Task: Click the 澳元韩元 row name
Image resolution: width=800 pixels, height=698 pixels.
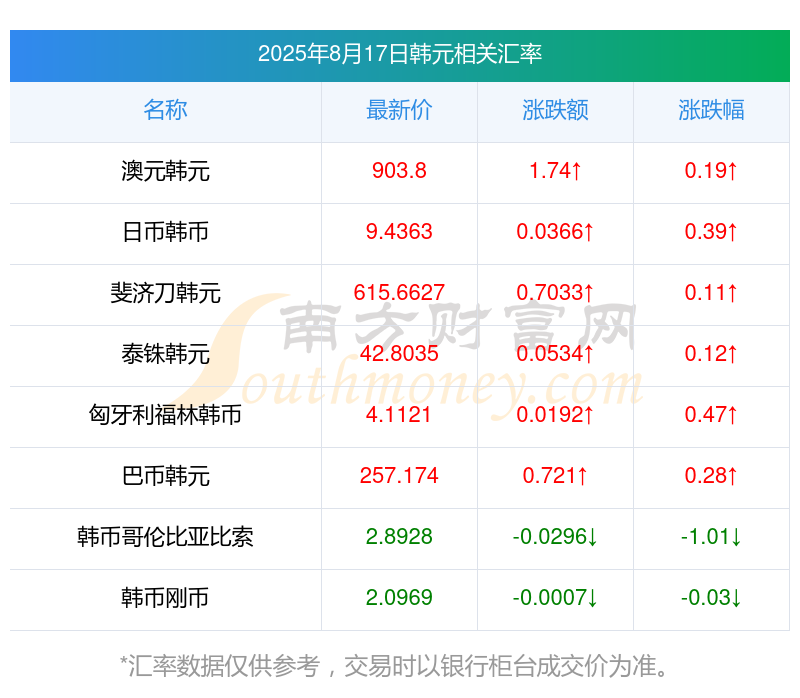Action: (165, 171)
